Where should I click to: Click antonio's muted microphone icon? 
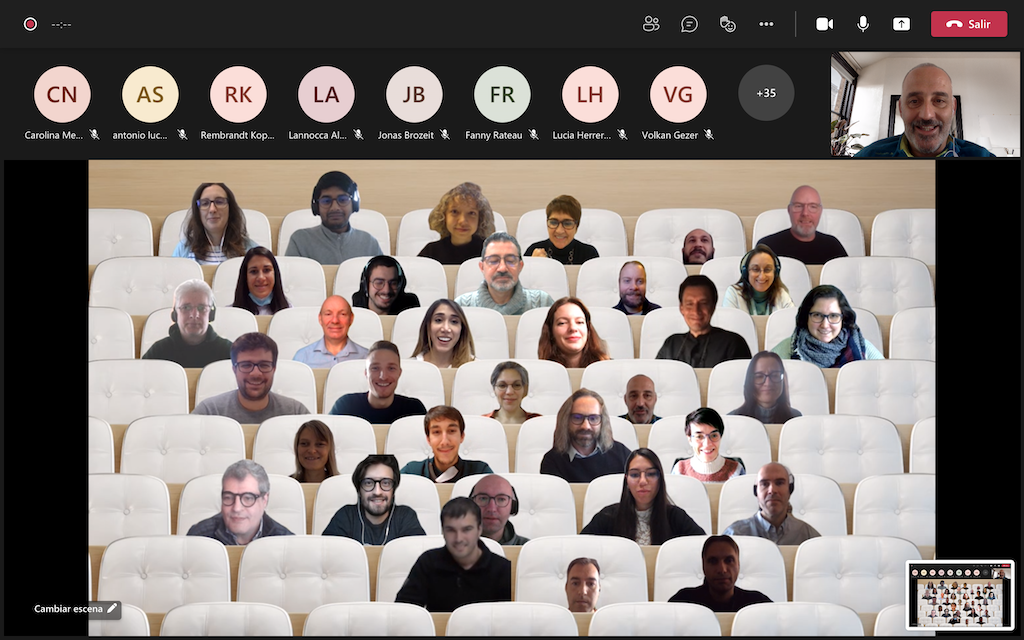[x=182, y=135]
